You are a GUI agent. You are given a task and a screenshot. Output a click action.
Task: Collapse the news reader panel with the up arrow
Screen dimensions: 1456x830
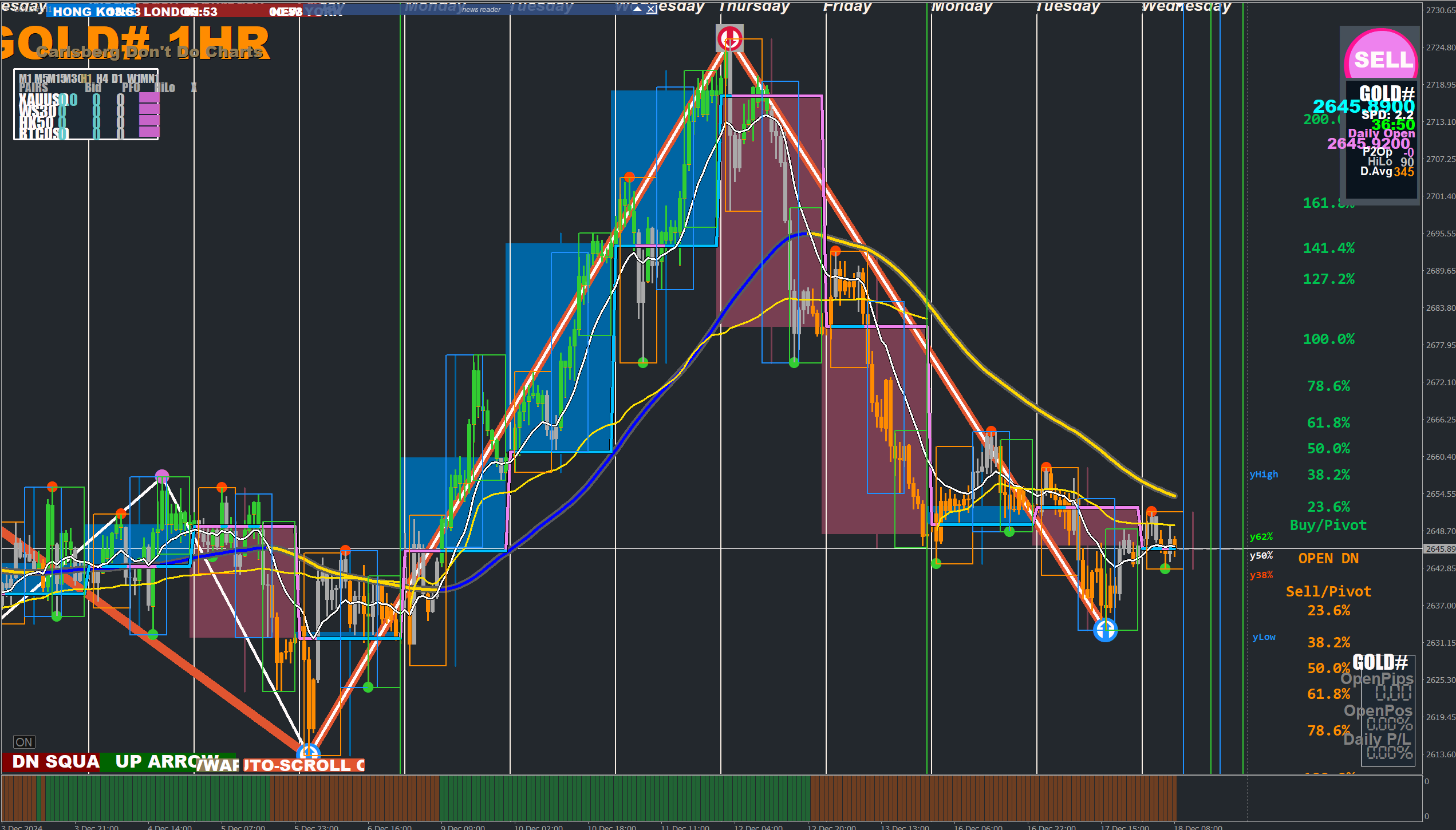click(637, 9)
